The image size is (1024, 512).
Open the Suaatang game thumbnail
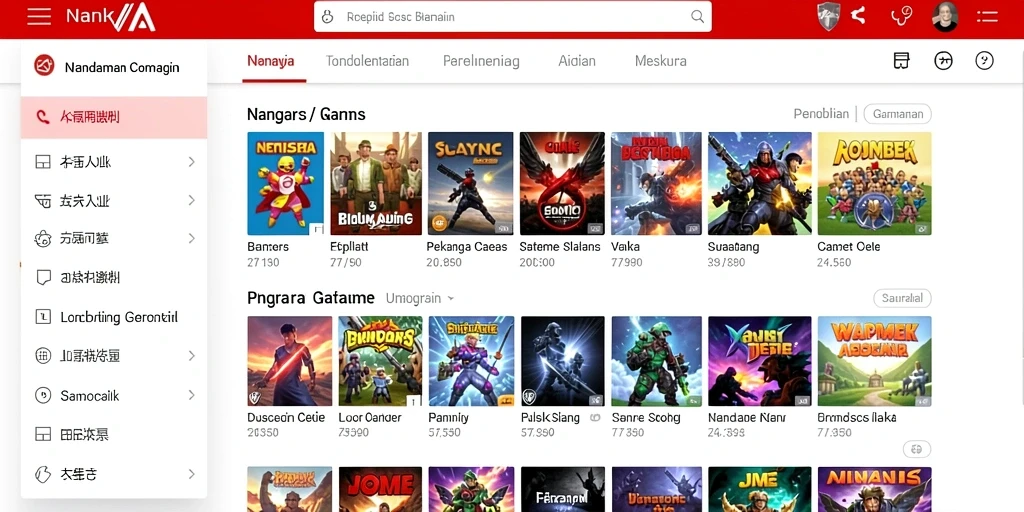[x=760, y=184]
